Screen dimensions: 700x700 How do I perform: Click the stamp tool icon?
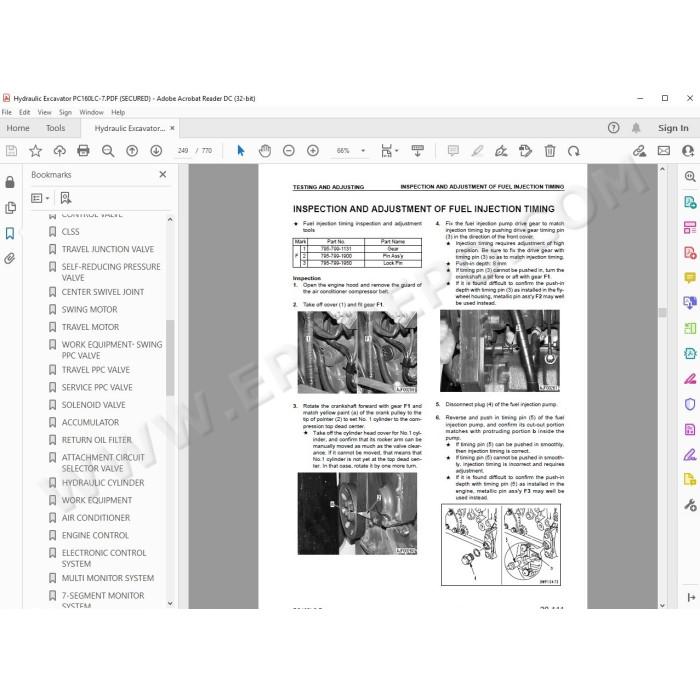click(525, 151)
